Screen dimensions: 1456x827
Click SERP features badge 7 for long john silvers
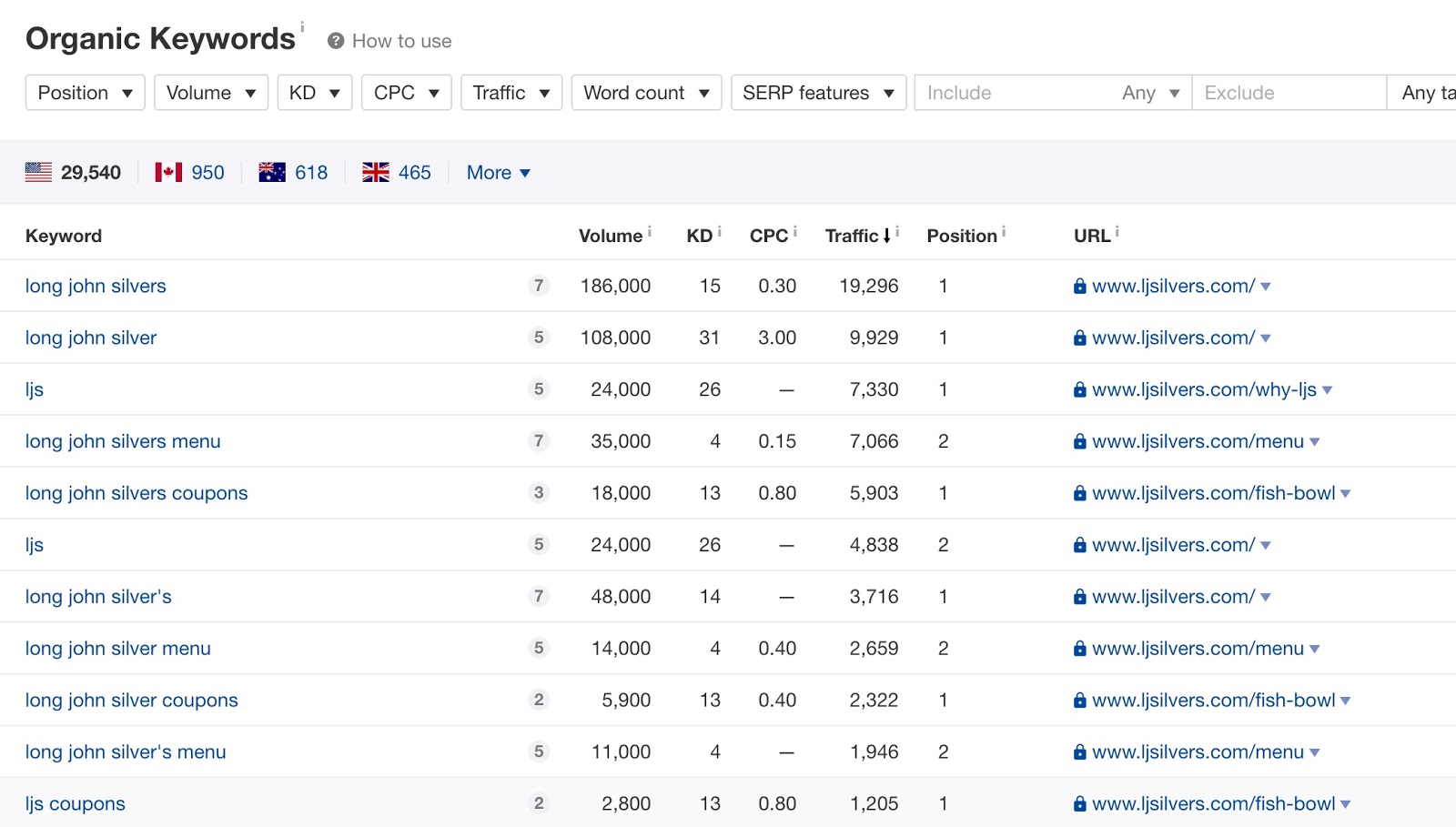[539, 286]
